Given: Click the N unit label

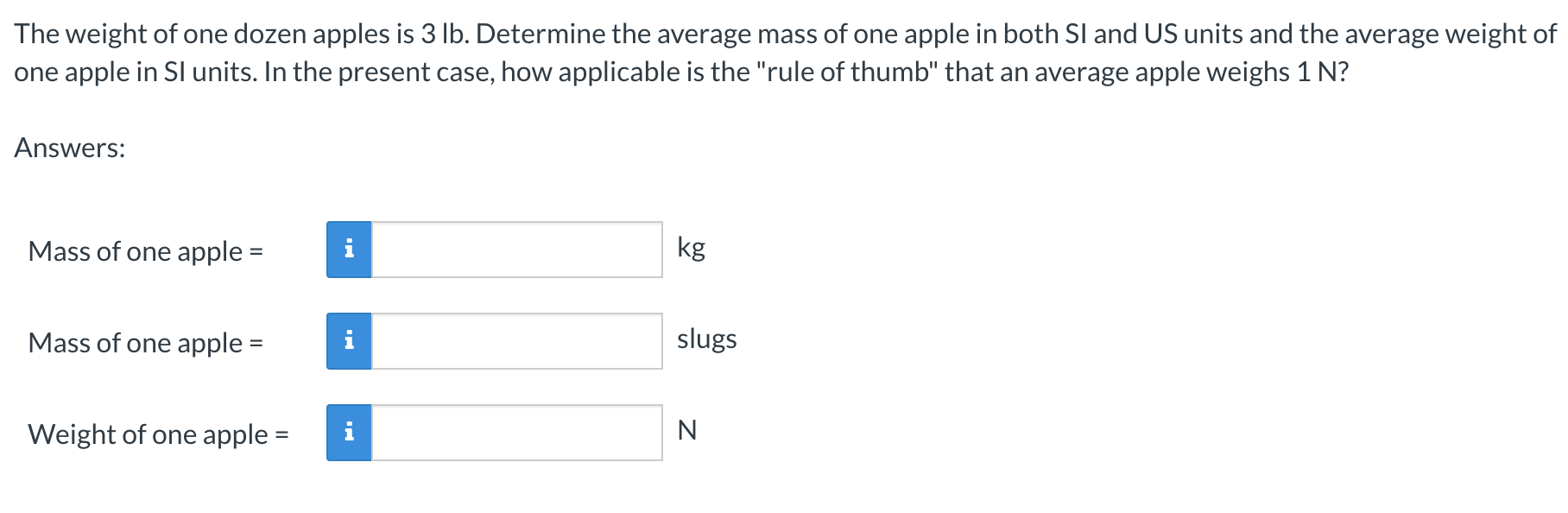Looking at the screenshot, I should click(686, 430).
